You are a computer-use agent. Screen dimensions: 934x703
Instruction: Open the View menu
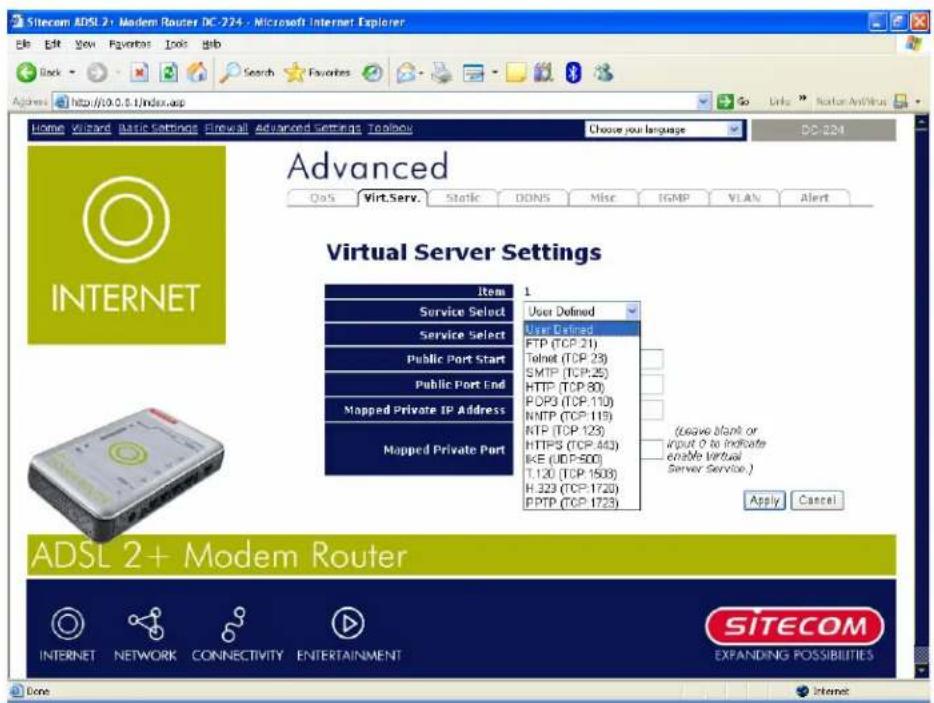(85, 44)
